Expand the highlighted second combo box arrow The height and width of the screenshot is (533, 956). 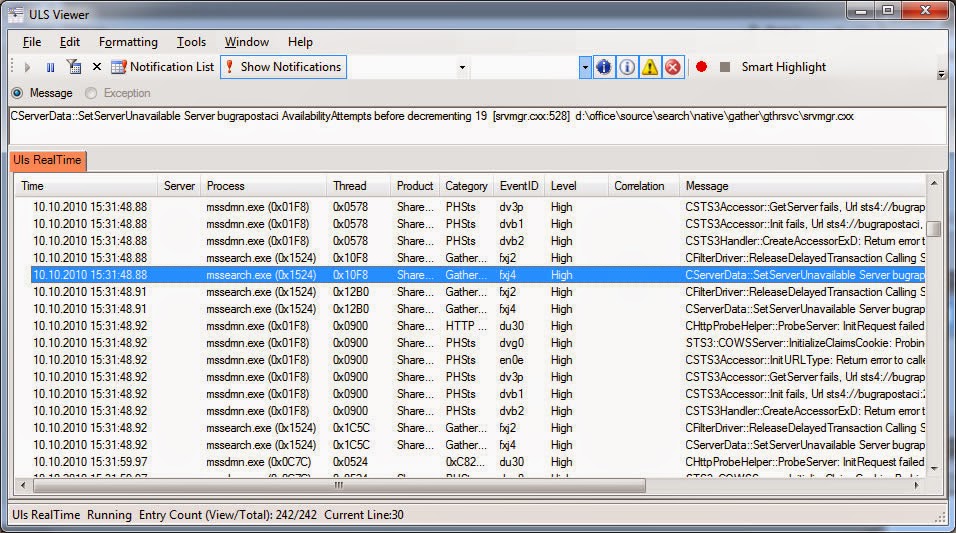(585, 67)
